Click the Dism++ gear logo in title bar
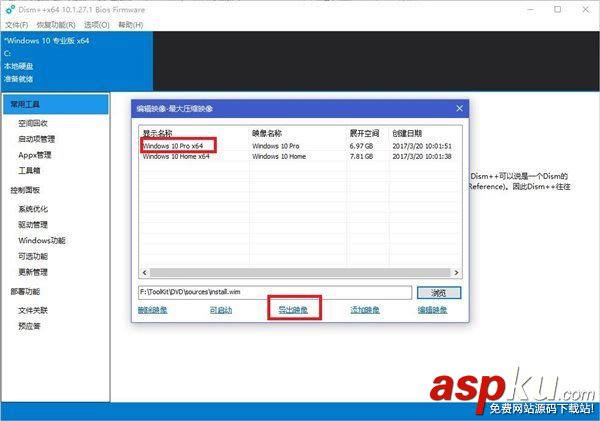600x421 pixels. [10, 9]
